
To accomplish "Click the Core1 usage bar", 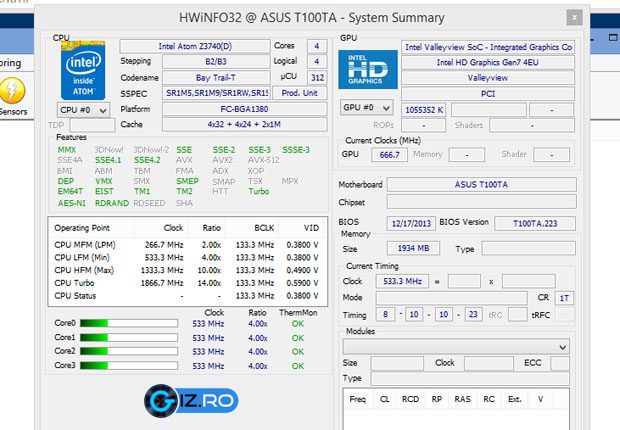I will [x=129, y=337].
